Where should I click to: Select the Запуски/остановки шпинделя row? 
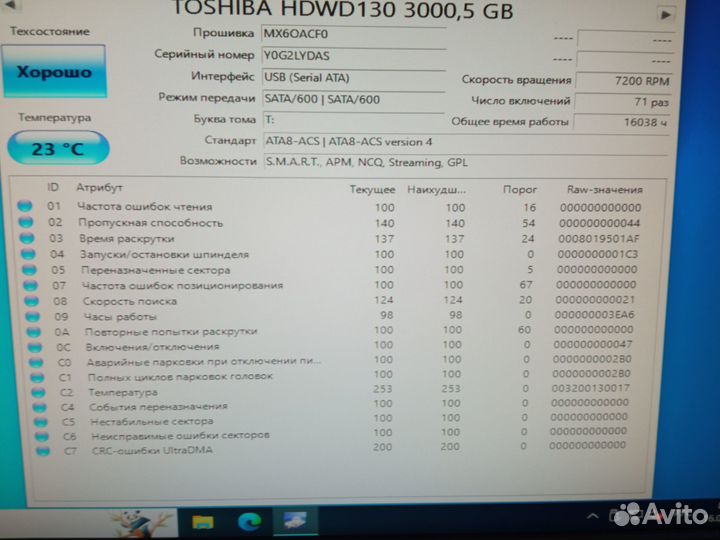(x=330, y=254)
